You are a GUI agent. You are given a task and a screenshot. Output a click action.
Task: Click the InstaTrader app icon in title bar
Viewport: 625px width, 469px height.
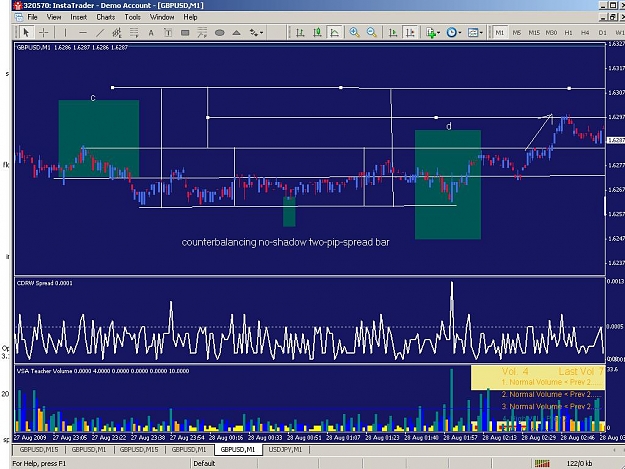click(x=18, y=6)
